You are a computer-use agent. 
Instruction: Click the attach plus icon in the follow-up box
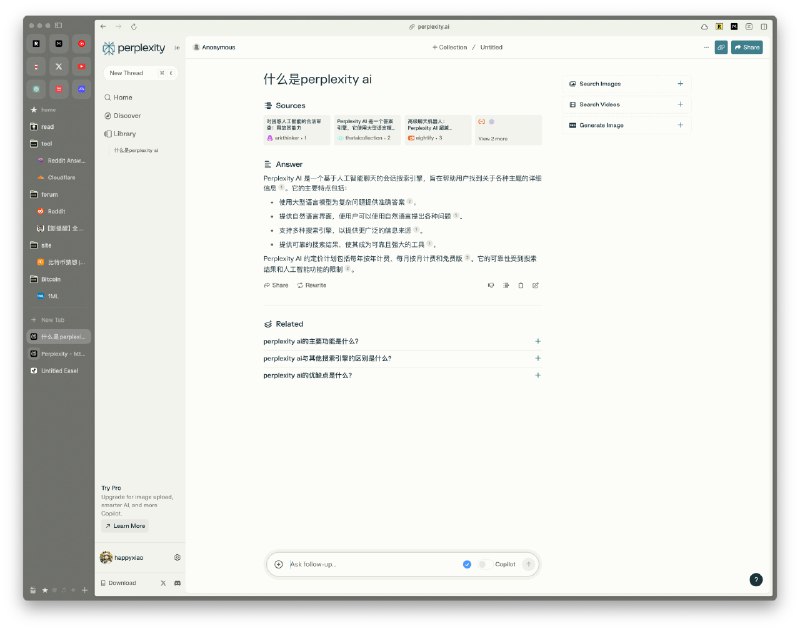(x=279, y=564)
